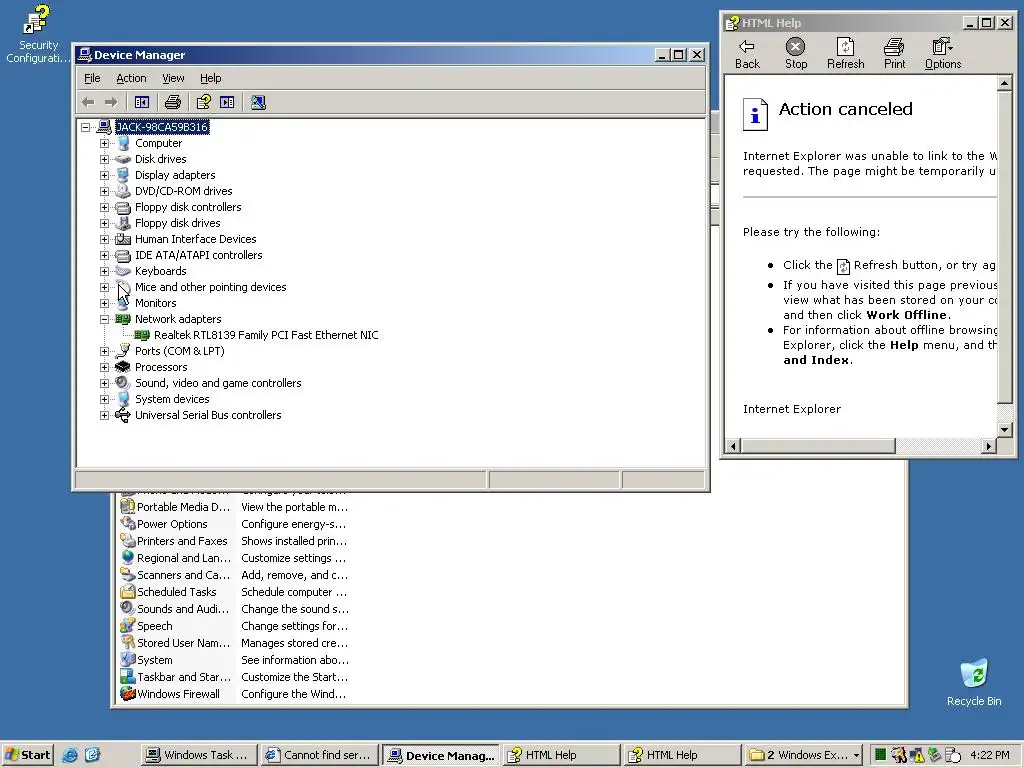The height and width of the screenshot is (768, 1024).
Task: Collapse the Network adapters node
Action: tap(104, 319)
